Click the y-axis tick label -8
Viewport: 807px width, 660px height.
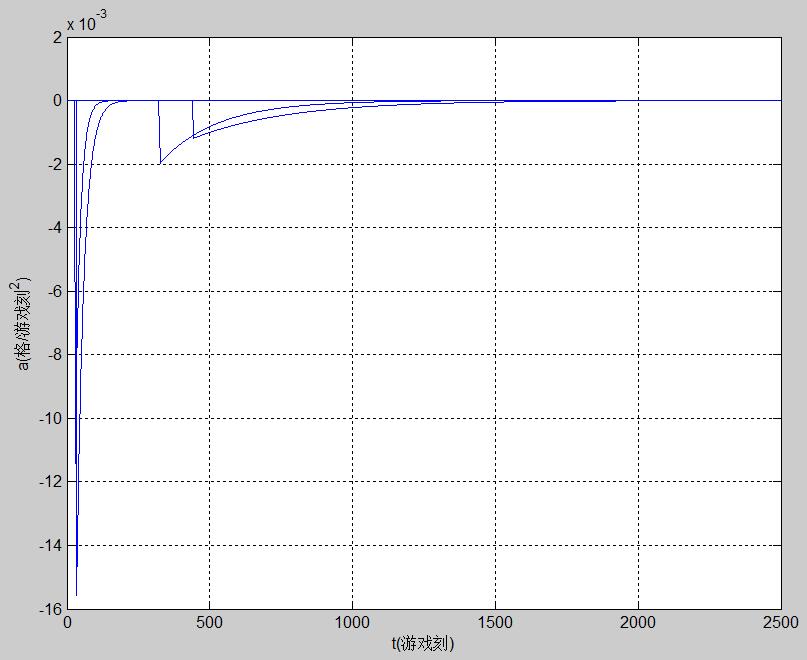[x=55, y=355]
